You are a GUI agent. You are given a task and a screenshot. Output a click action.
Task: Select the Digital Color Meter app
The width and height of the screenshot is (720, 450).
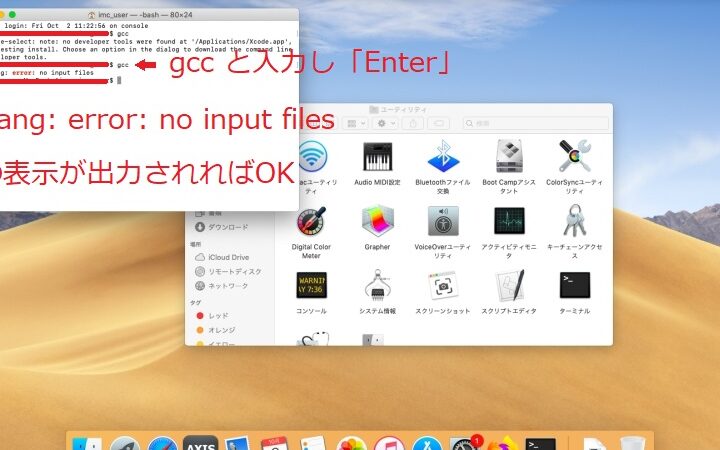[x=311, y=221]
